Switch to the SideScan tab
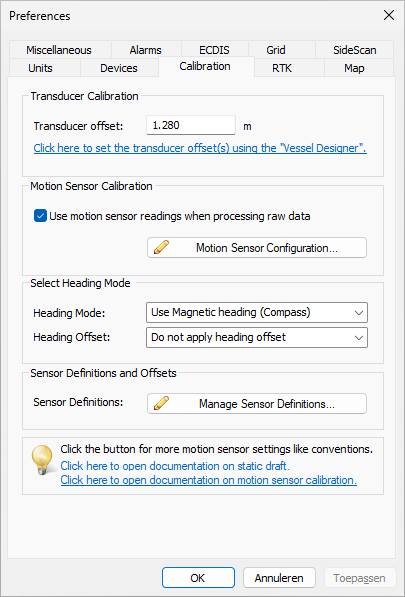The height and width of the screenshot is (597, 405). click(x=355, y=50)
